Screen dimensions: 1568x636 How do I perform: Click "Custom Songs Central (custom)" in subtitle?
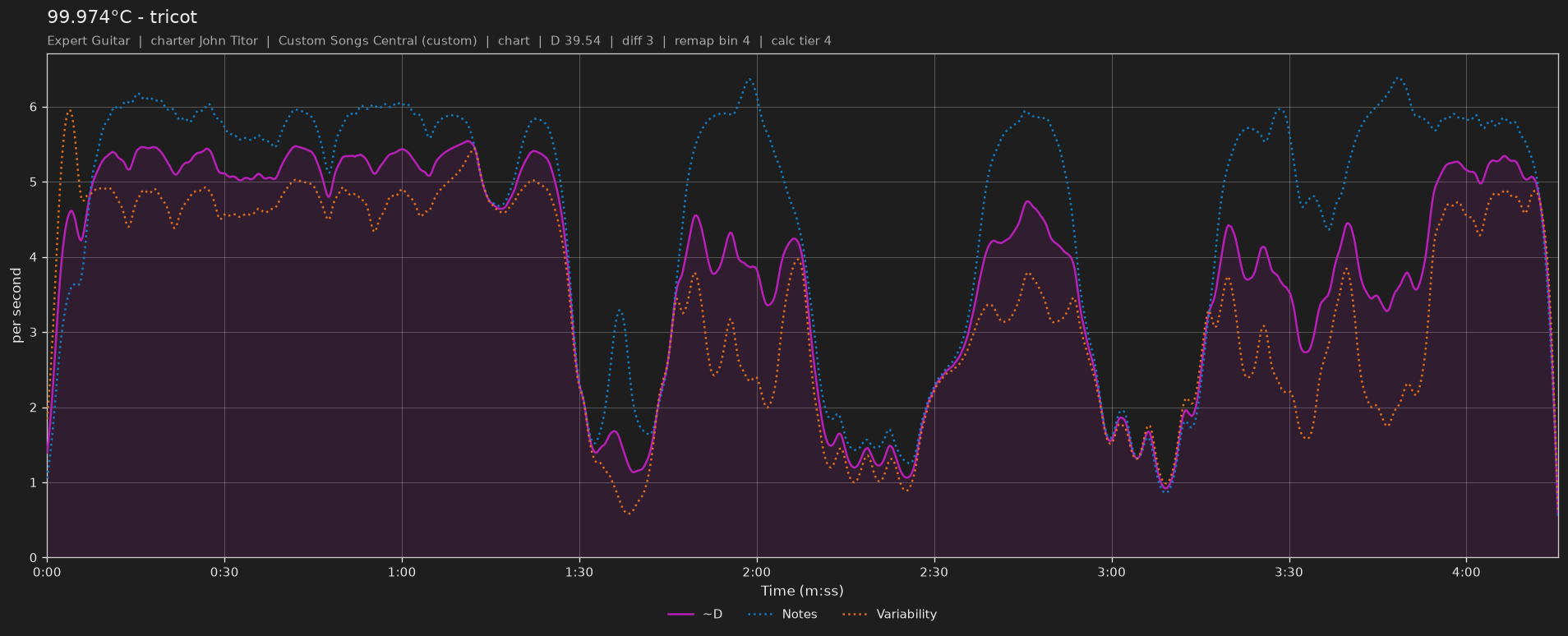click(377, 41)
